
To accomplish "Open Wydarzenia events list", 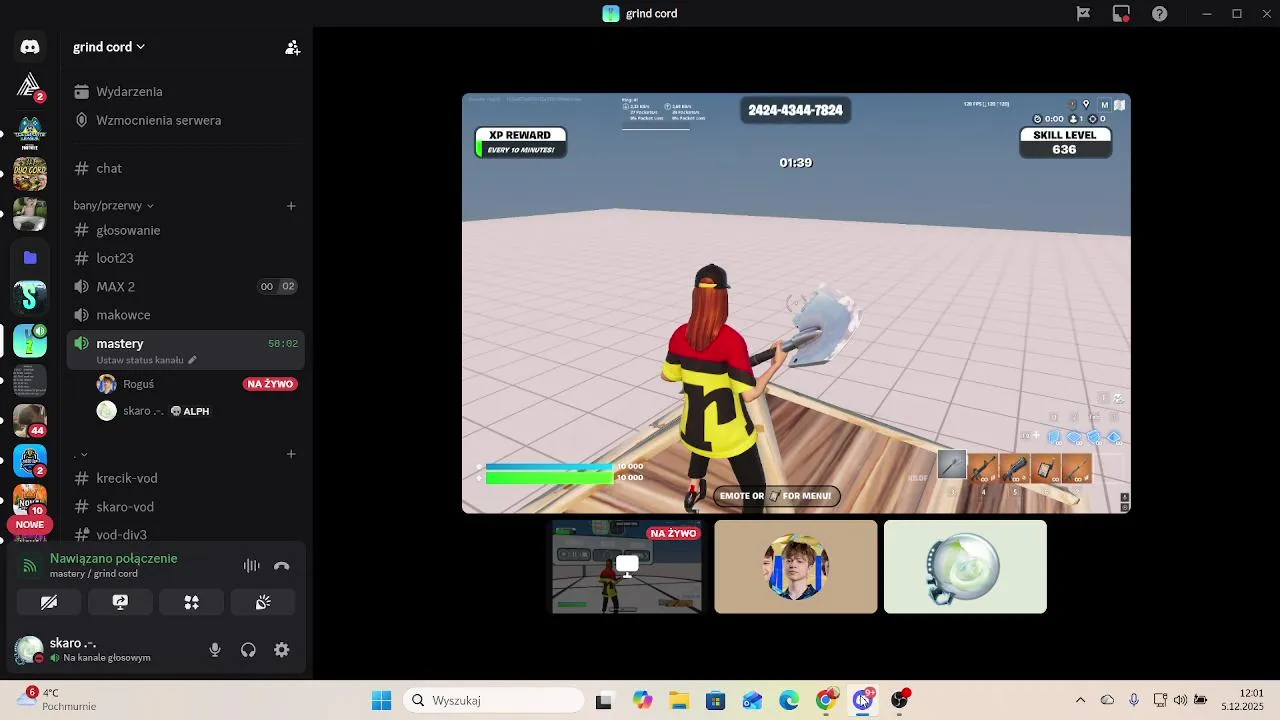I will pyautogui.click(x=129, y=91).
